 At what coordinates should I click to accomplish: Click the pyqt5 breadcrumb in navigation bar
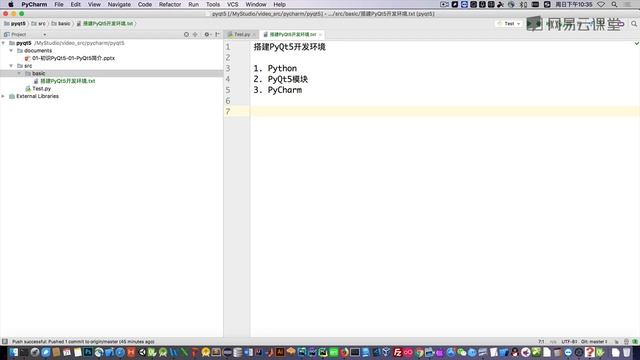[x=15, y=24]
